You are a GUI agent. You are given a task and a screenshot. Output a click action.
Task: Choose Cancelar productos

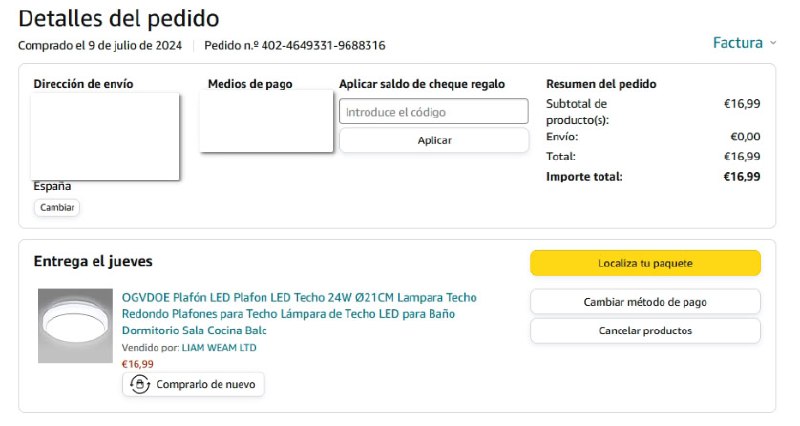click(x=645, y=331)
